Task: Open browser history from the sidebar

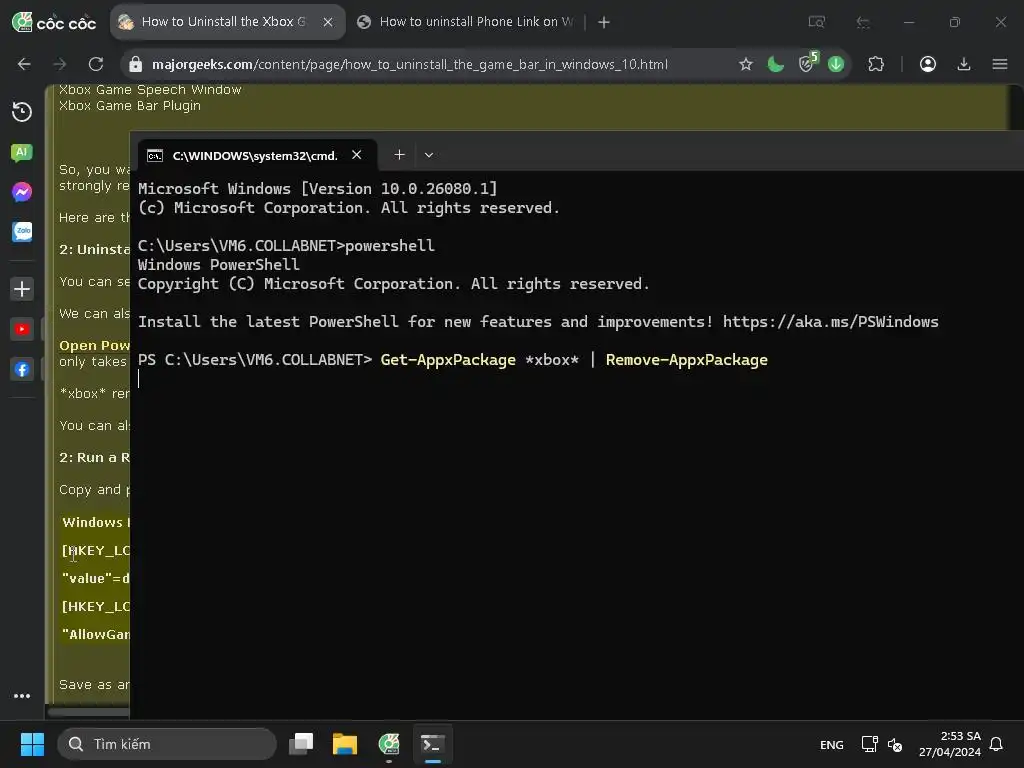Action: pyautogui.click(x=22, y=112)
